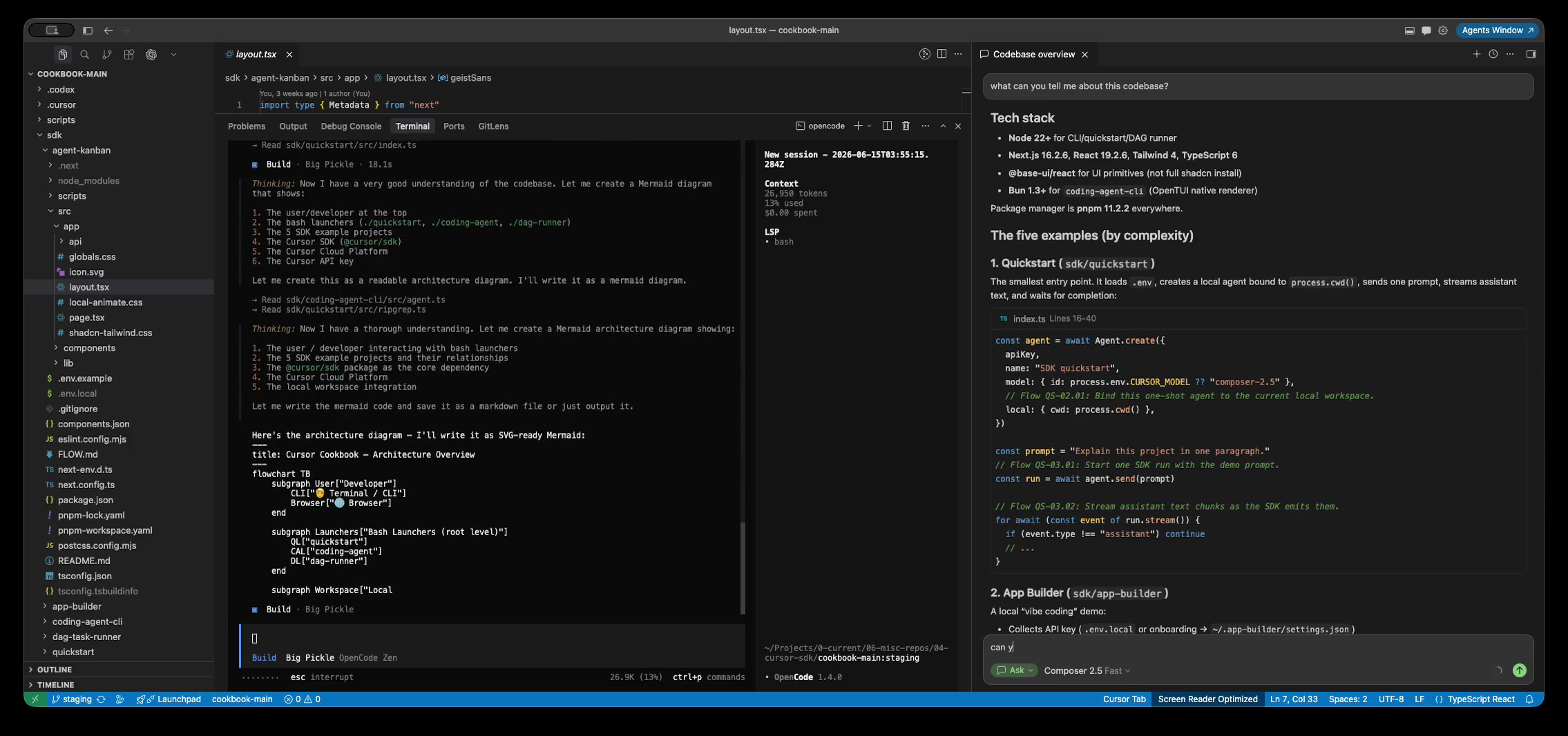Toggle the bottom panel layout icon
This screenshot has height=736, width=1568.
tap(1409, 30)
